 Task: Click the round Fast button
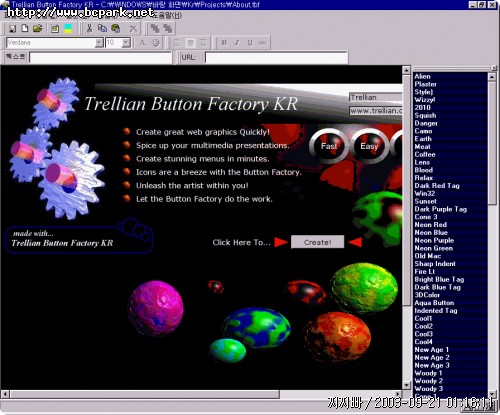coord(329,146)
